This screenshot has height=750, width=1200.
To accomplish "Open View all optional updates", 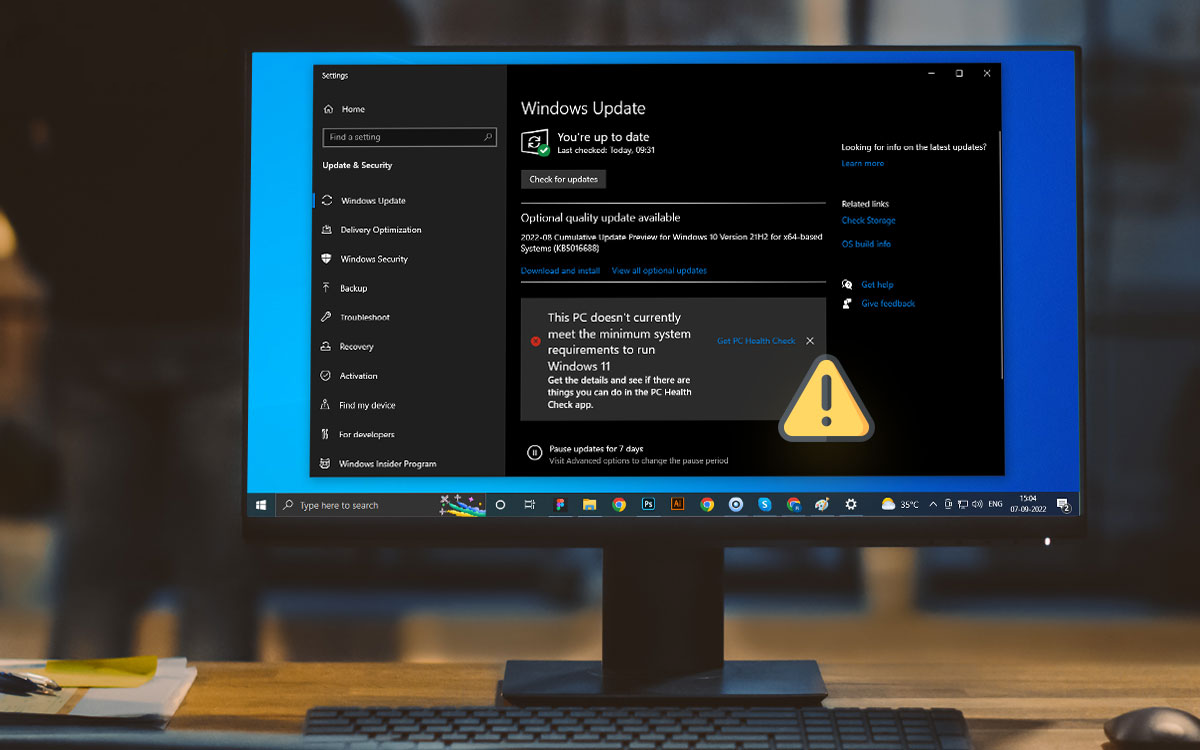I will pos(659,271).
